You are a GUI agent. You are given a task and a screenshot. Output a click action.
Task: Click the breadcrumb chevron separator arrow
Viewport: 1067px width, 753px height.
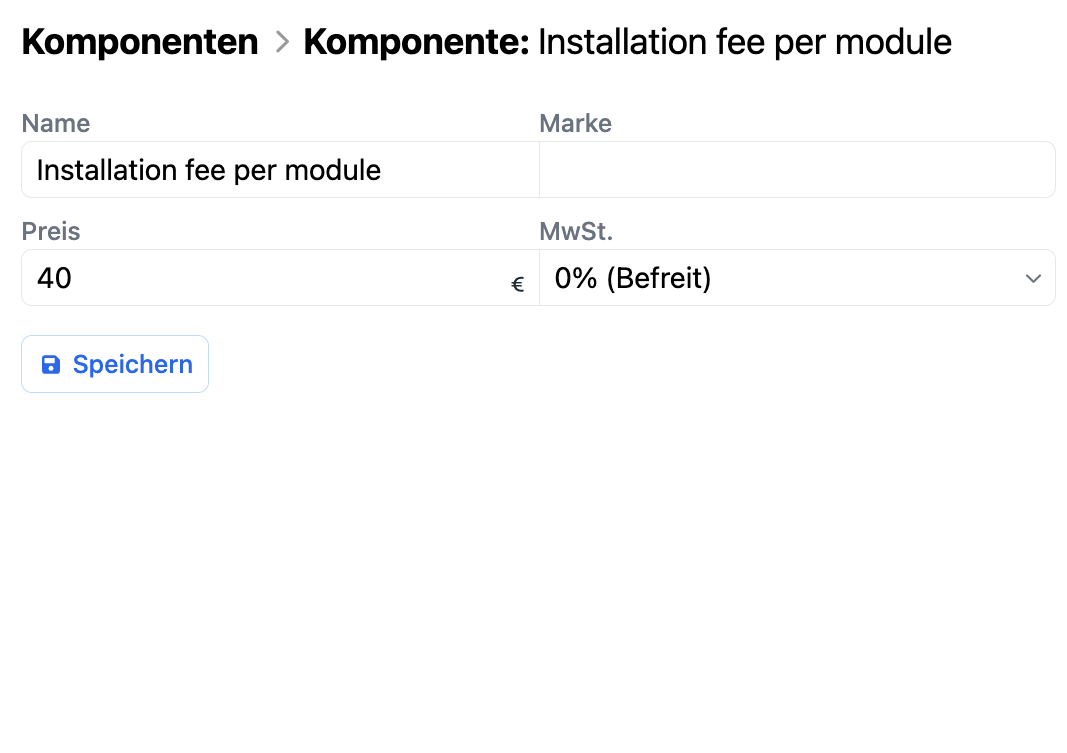(x=282, y=42)
